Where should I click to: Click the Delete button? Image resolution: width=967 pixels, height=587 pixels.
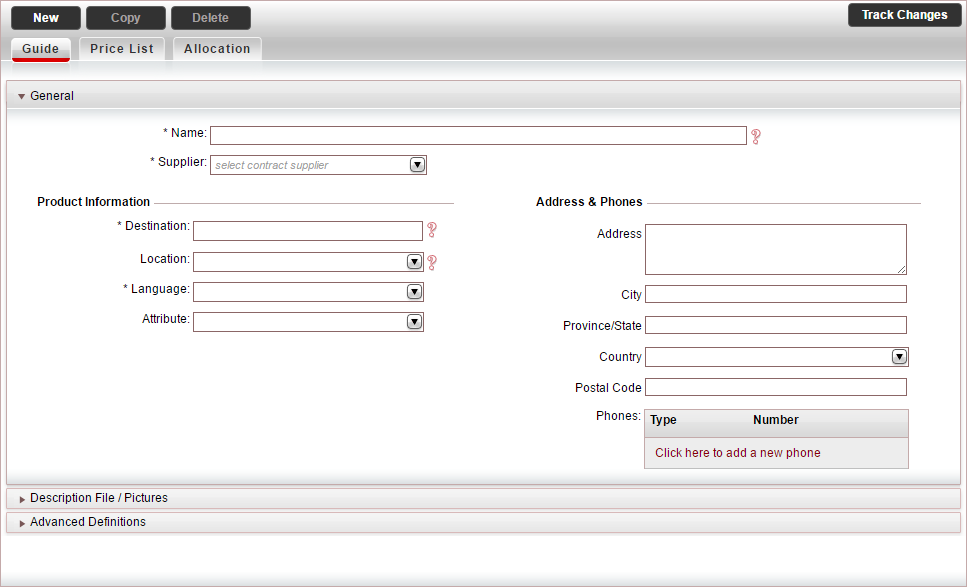210,18
